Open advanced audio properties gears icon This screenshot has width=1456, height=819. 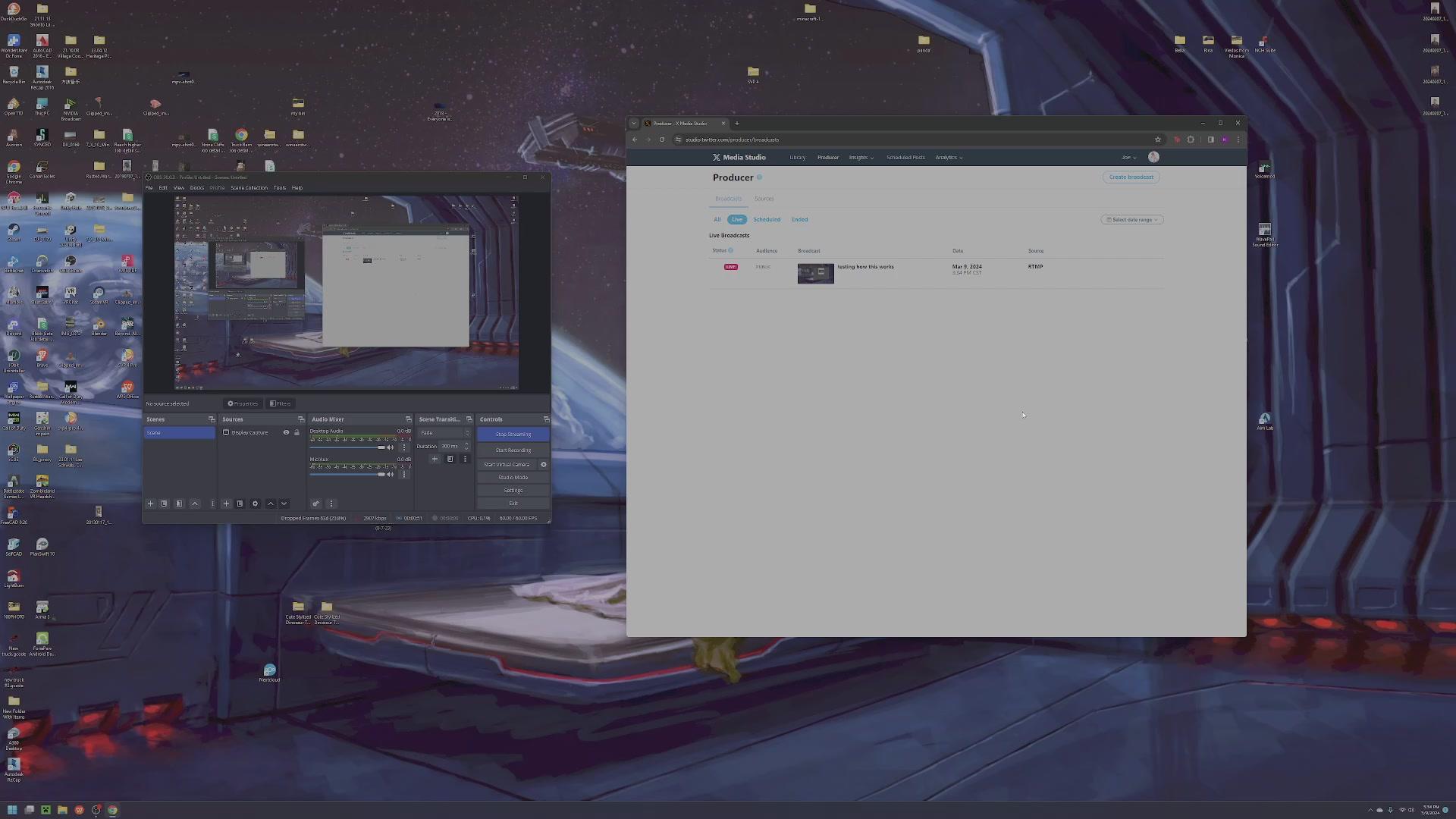point(315,504)
